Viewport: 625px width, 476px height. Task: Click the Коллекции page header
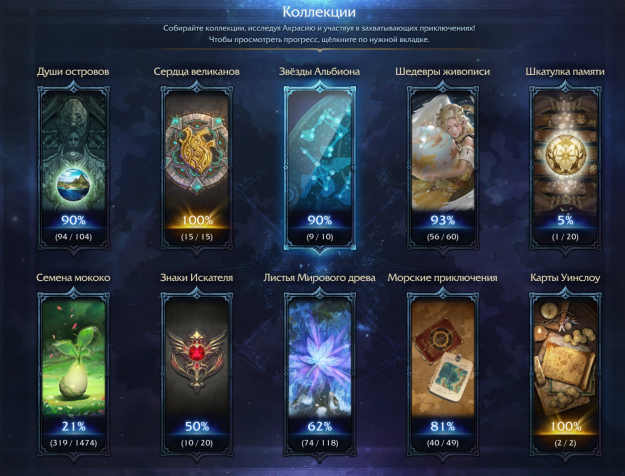319,12
